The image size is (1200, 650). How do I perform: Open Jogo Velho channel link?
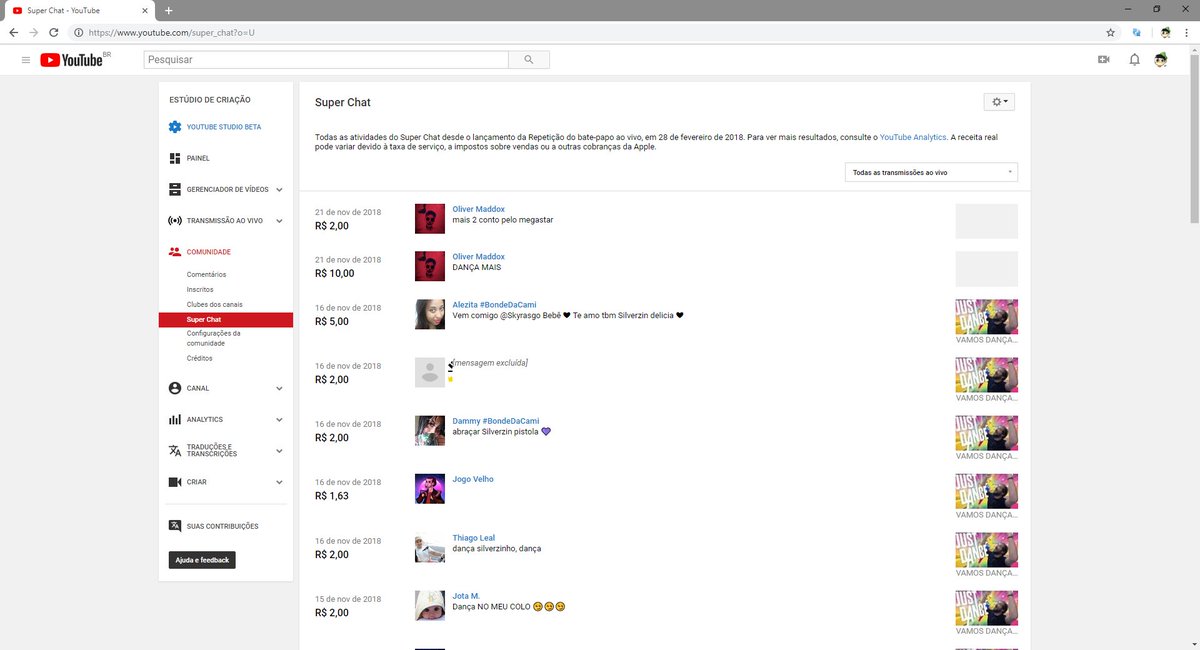[473, 479]
